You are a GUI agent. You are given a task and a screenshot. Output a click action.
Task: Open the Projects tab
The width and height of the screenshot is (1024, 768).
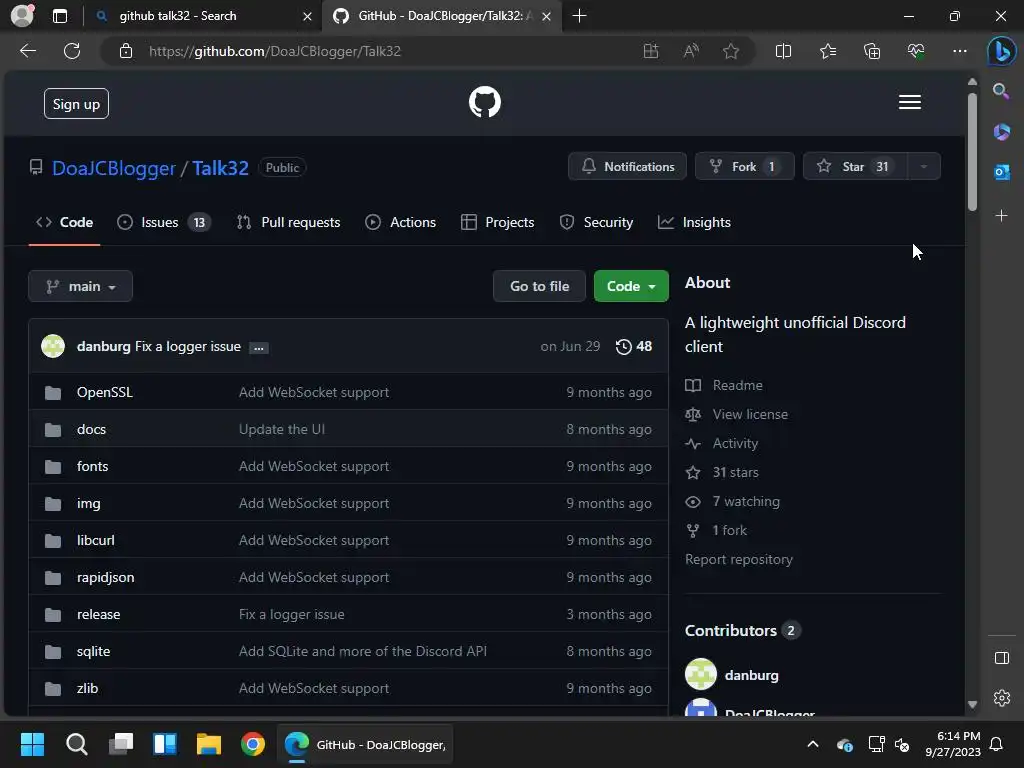point(497,223)
